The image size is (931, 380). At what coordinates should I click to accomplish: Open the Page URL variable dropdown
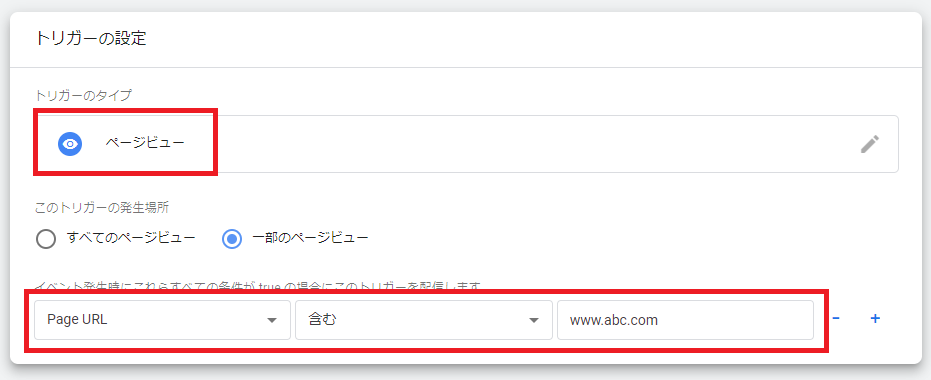[162, 320]
